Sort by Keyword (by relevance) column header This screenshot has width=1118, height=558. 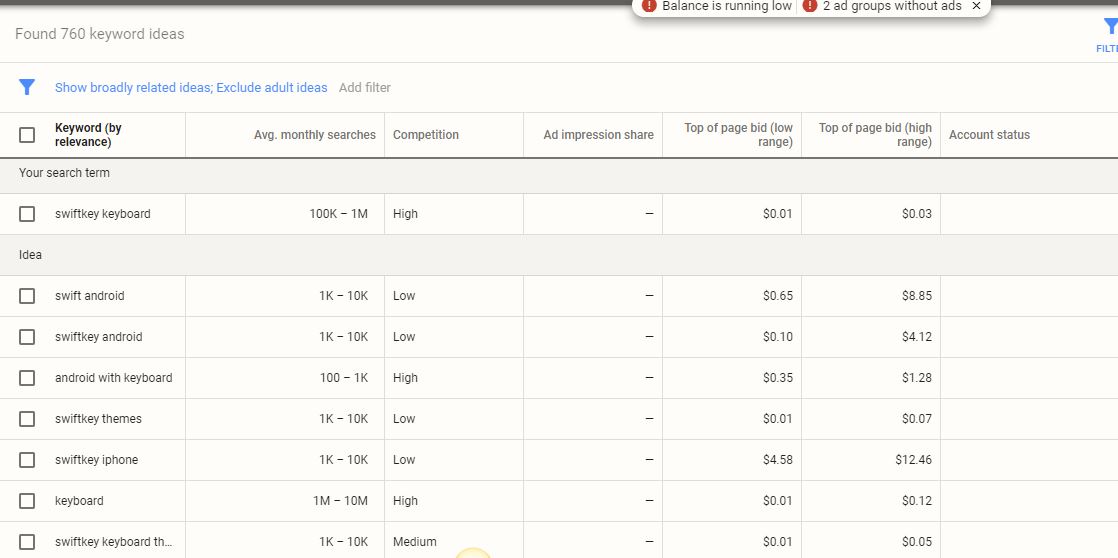point(88,135)
